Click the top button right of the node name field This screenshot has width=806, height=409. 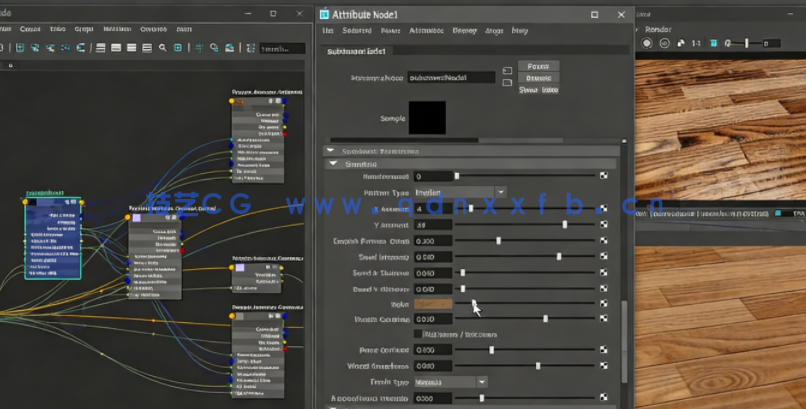click(538, 66)
